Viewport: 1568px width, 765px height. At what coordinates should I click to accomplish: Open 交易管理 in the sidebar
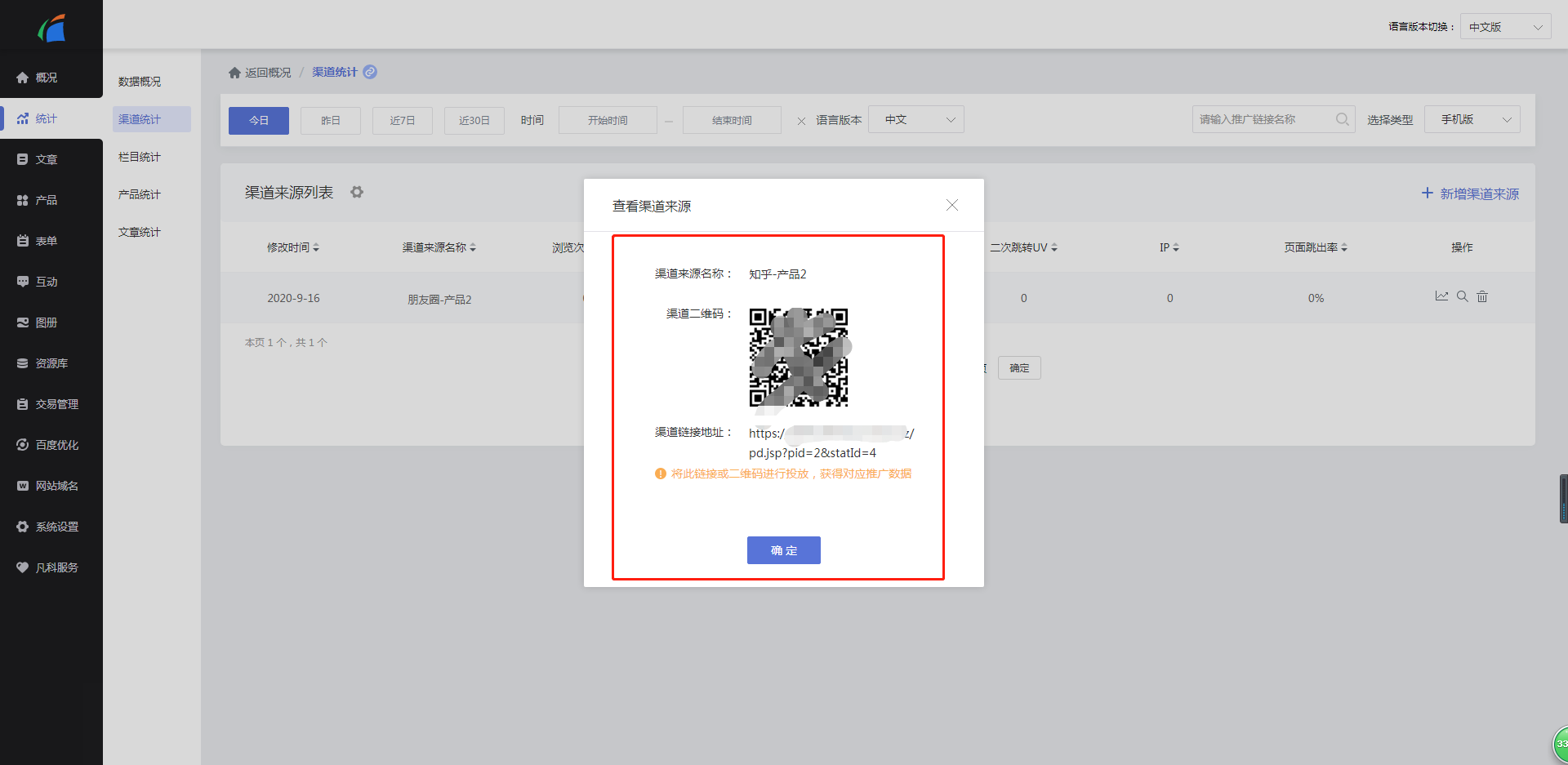tap(51, 404)
